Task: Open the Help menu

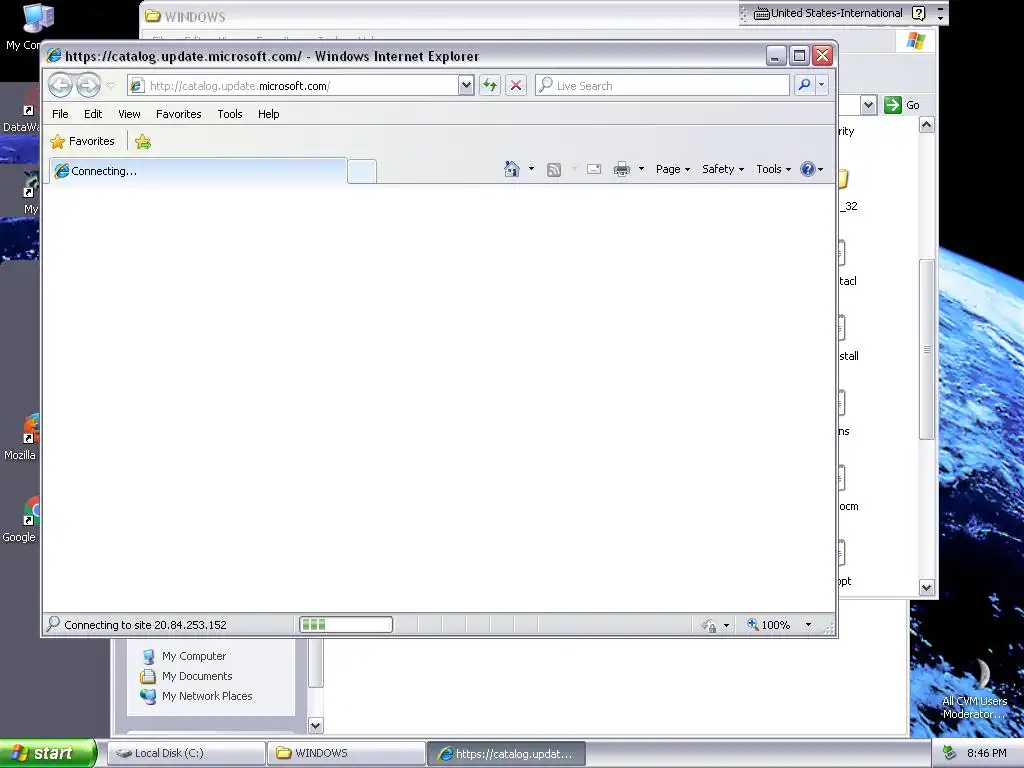Action: (268, 114)
